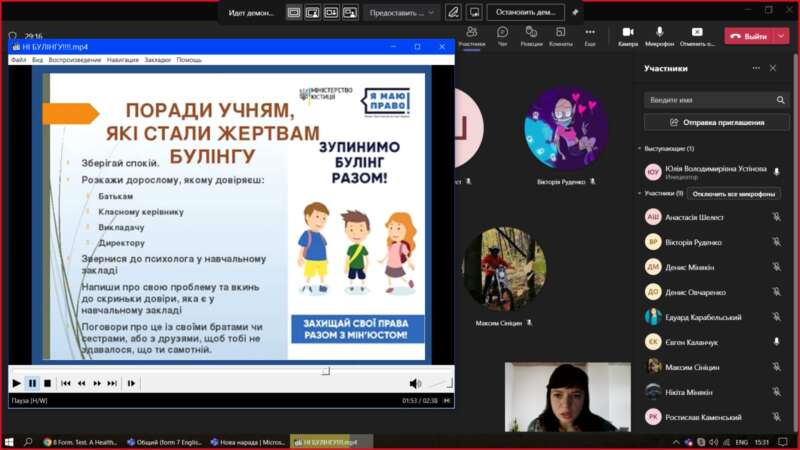Open the Воспроизведение menu in player
Image resolution: width=800 pixels, height=450 pixels.
point(75,60)
